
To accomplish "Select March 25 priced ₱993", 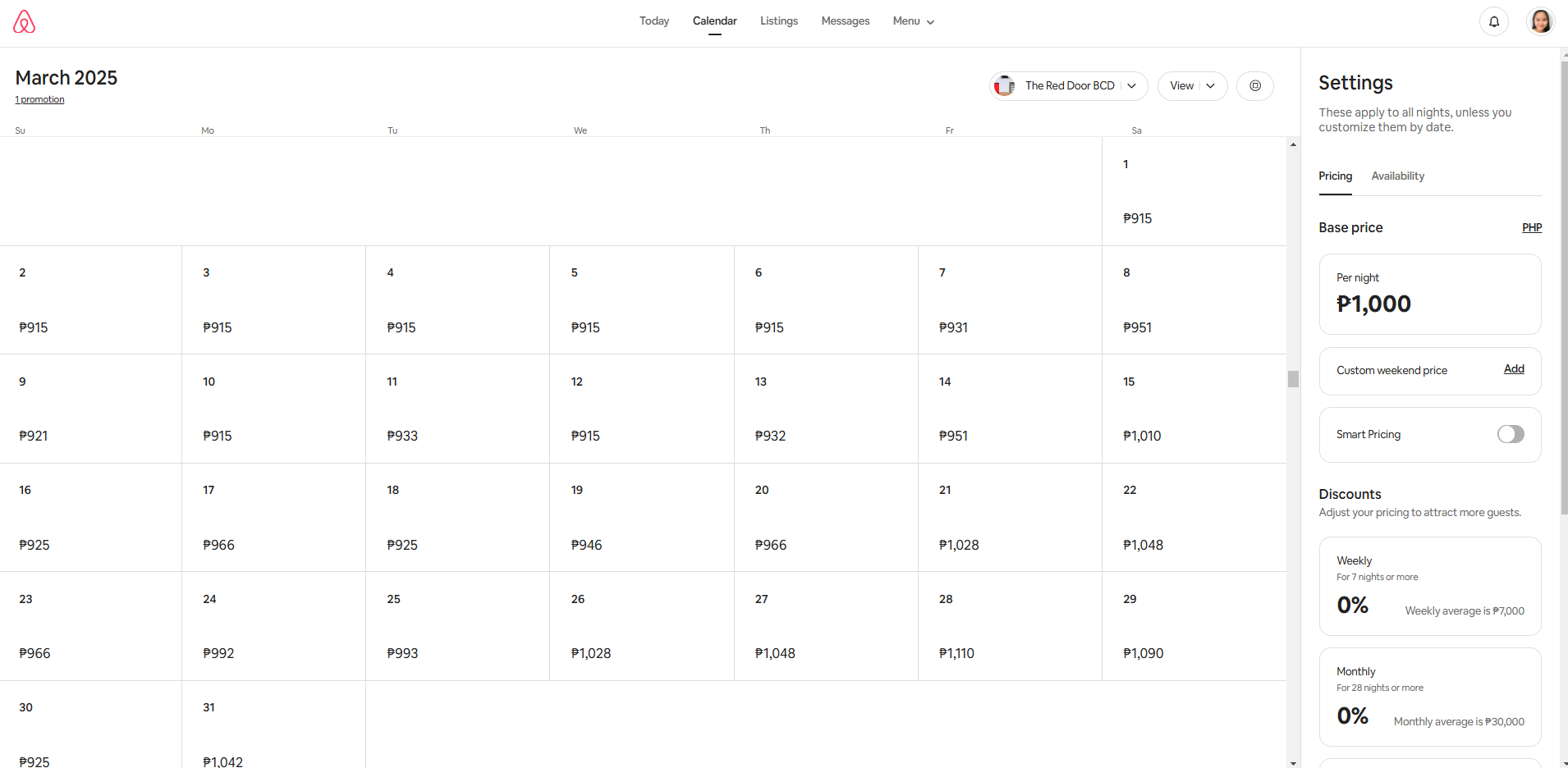I will tap(457, 626).
